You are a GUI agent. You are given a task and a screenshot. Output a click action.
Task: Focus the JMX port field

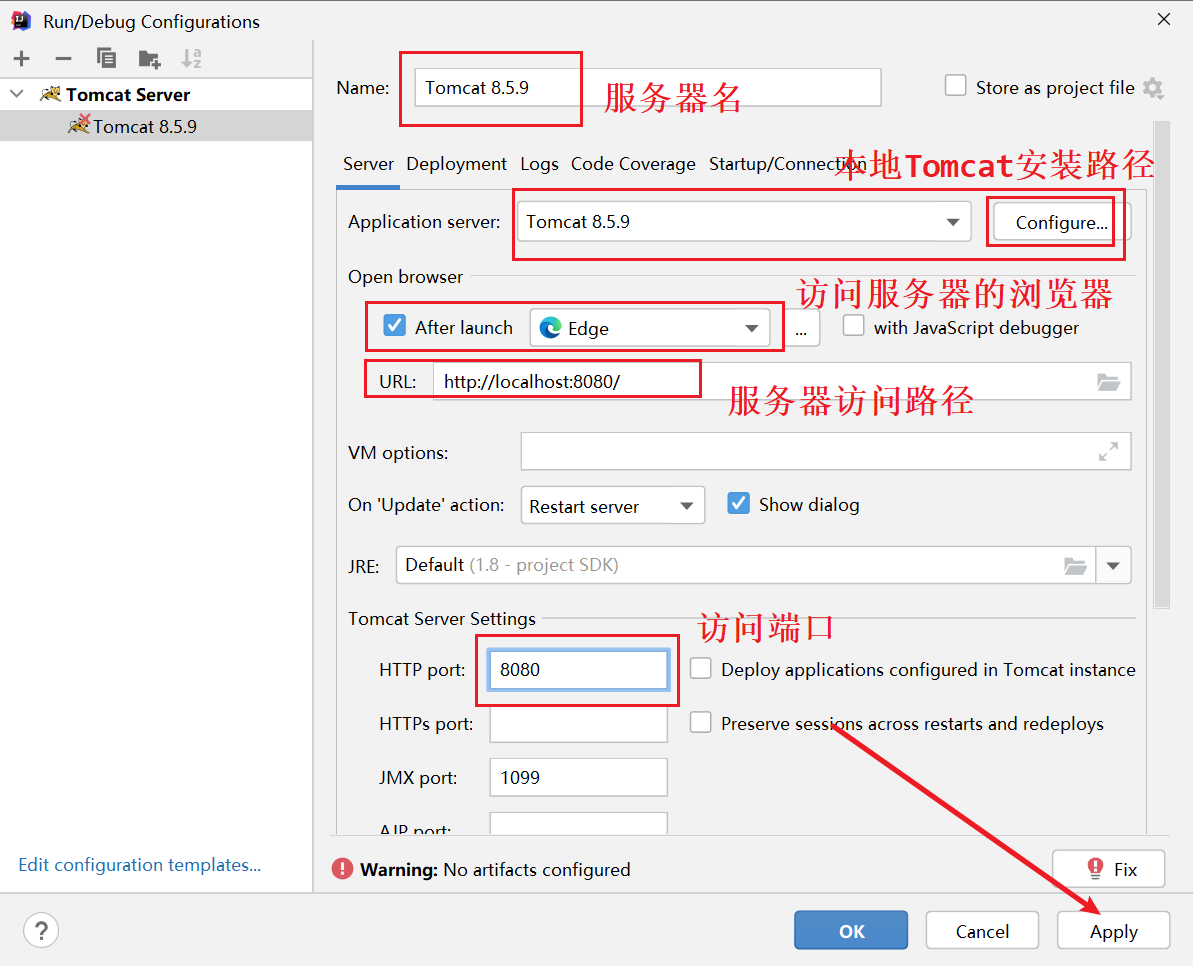click(x=578, y=777)
